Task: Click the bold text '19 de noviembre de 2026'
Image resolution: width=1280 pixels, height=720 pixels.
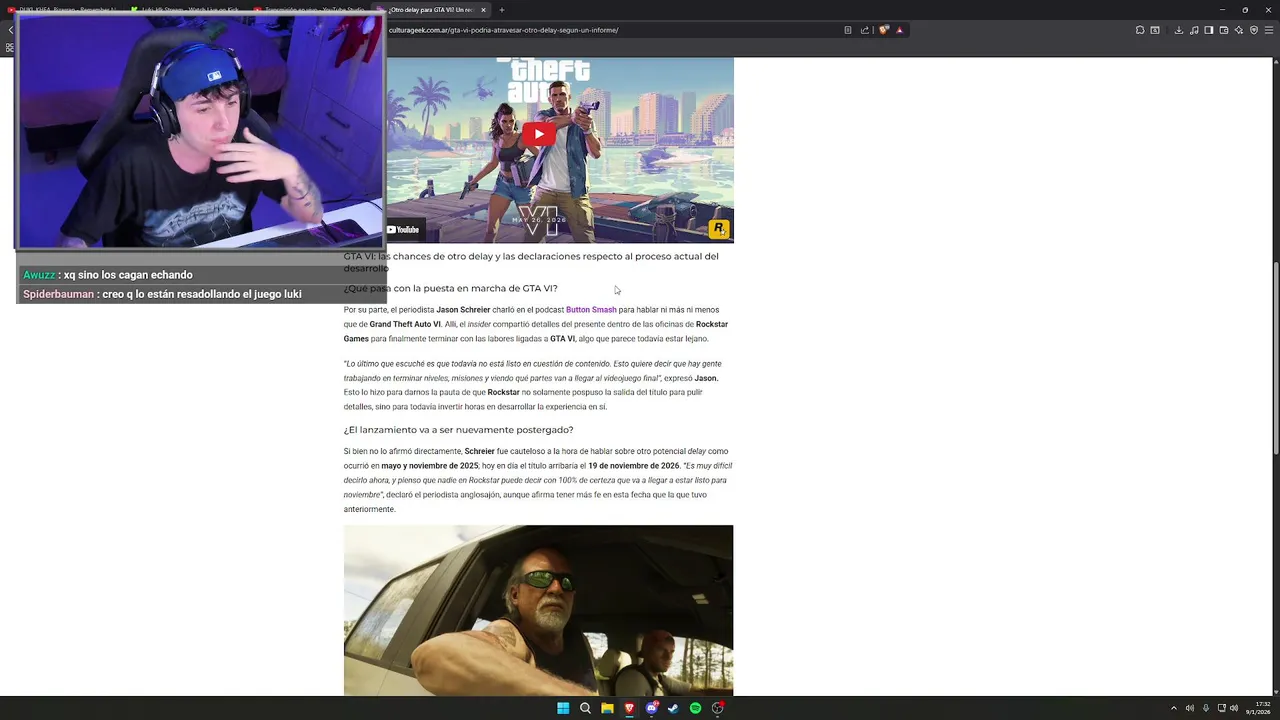Action: click(633, 466)
